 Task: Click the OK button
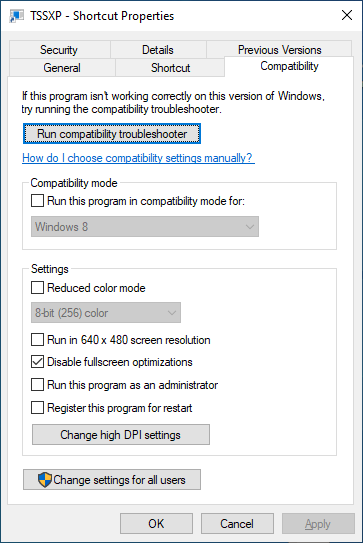156,524
